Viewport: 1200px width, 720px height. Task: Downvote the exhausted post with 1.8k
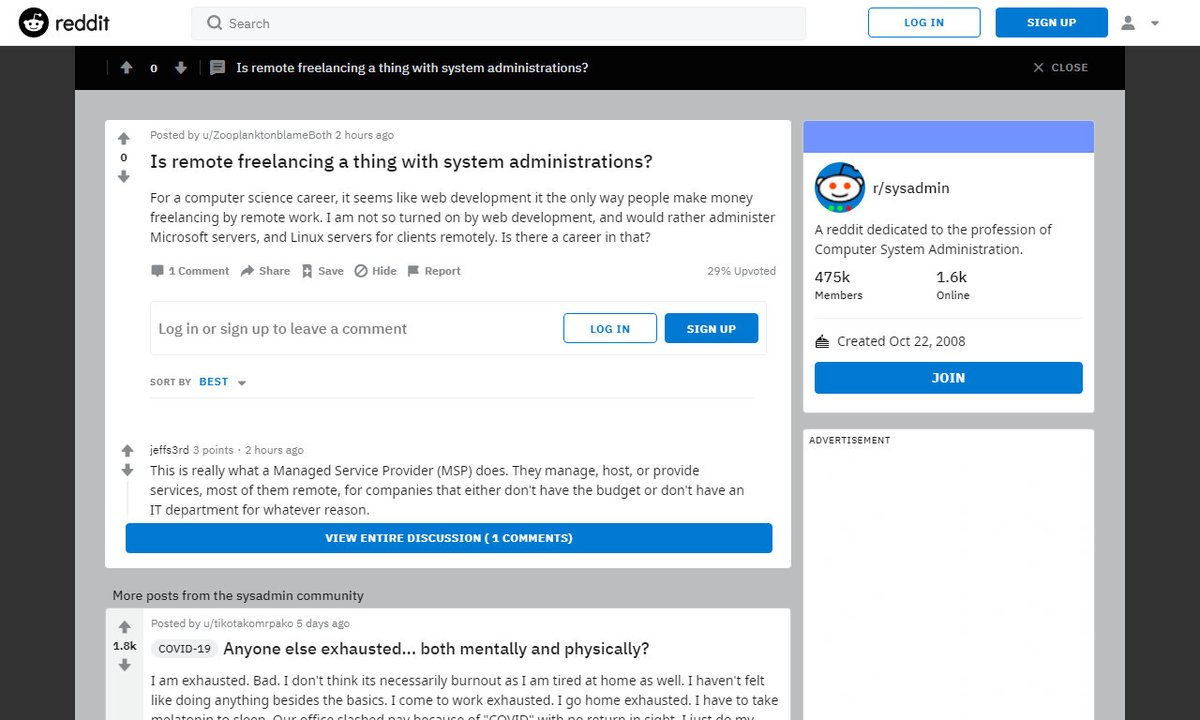tap(124, 665)
